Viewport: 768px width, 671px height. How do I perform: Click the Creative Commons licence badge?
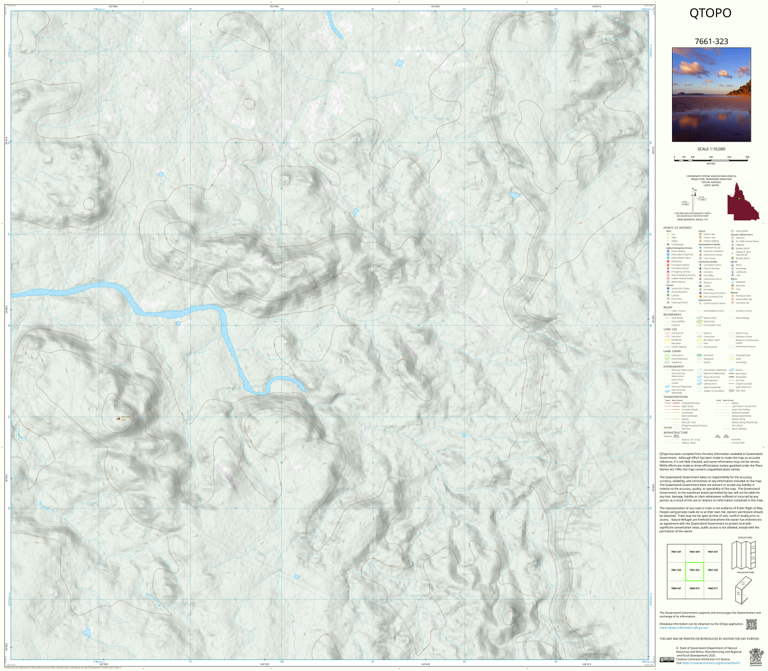pyautogui.click(x=668, y=660)
